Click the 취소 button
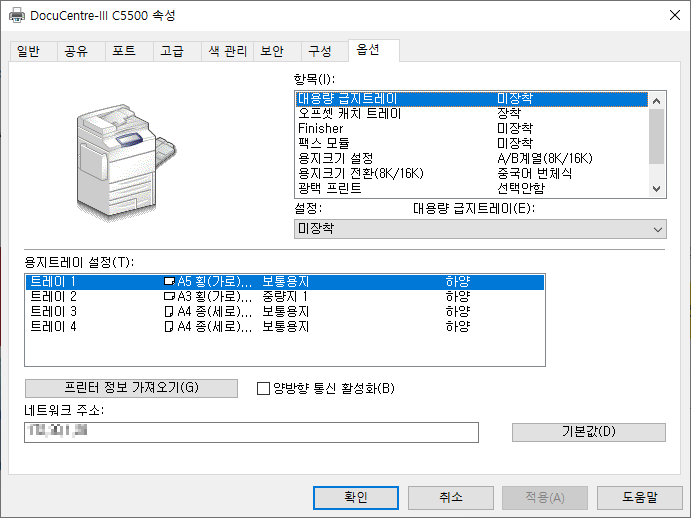Screen dimensions: 691x518 pos(450,498)
